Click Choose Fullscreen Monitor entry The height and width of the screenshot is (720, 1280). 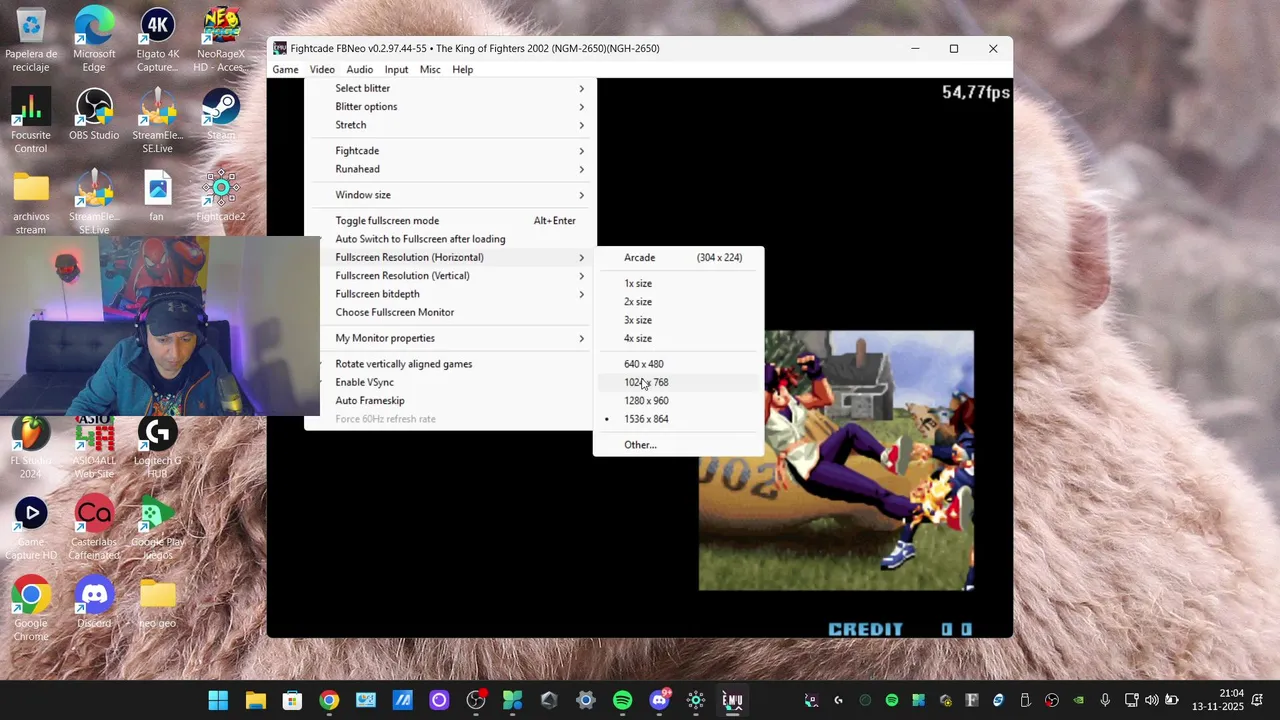[449, 312]
